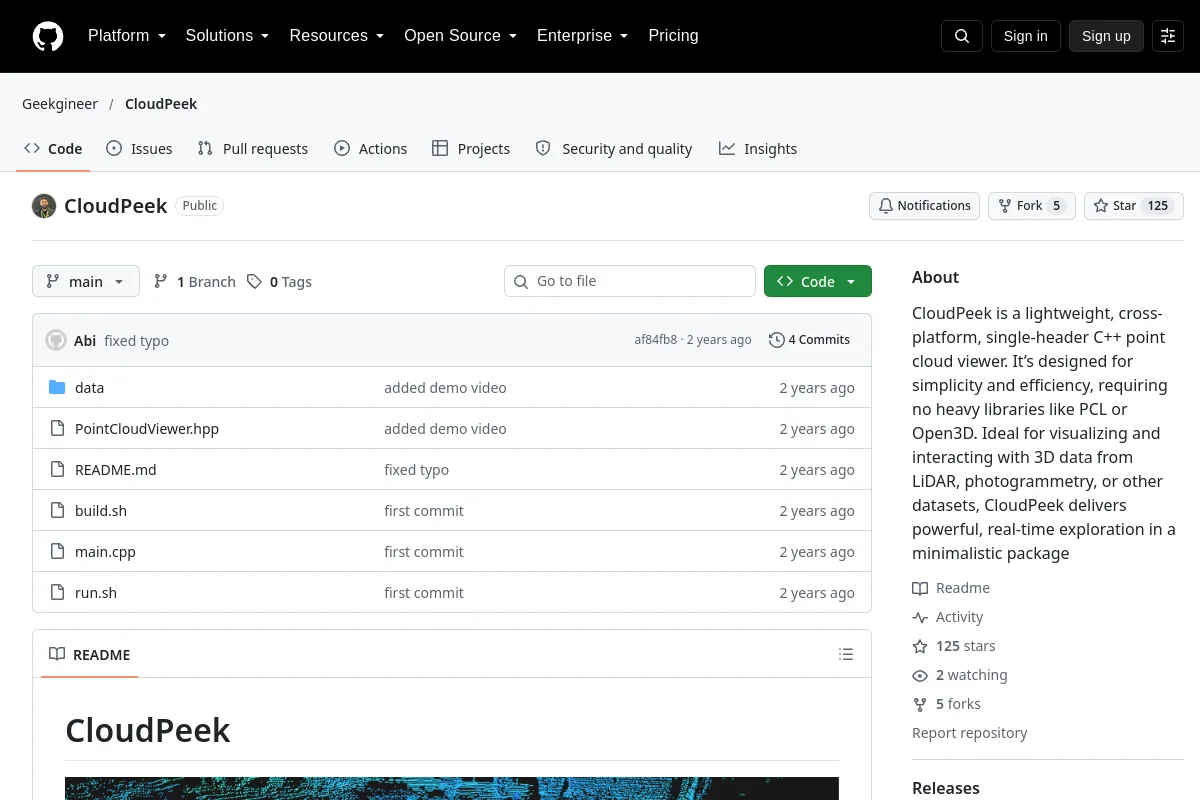The height and width of the screenshot is (800, 1200).
Task: Expand the Resources menu
Action: [337, 36]
